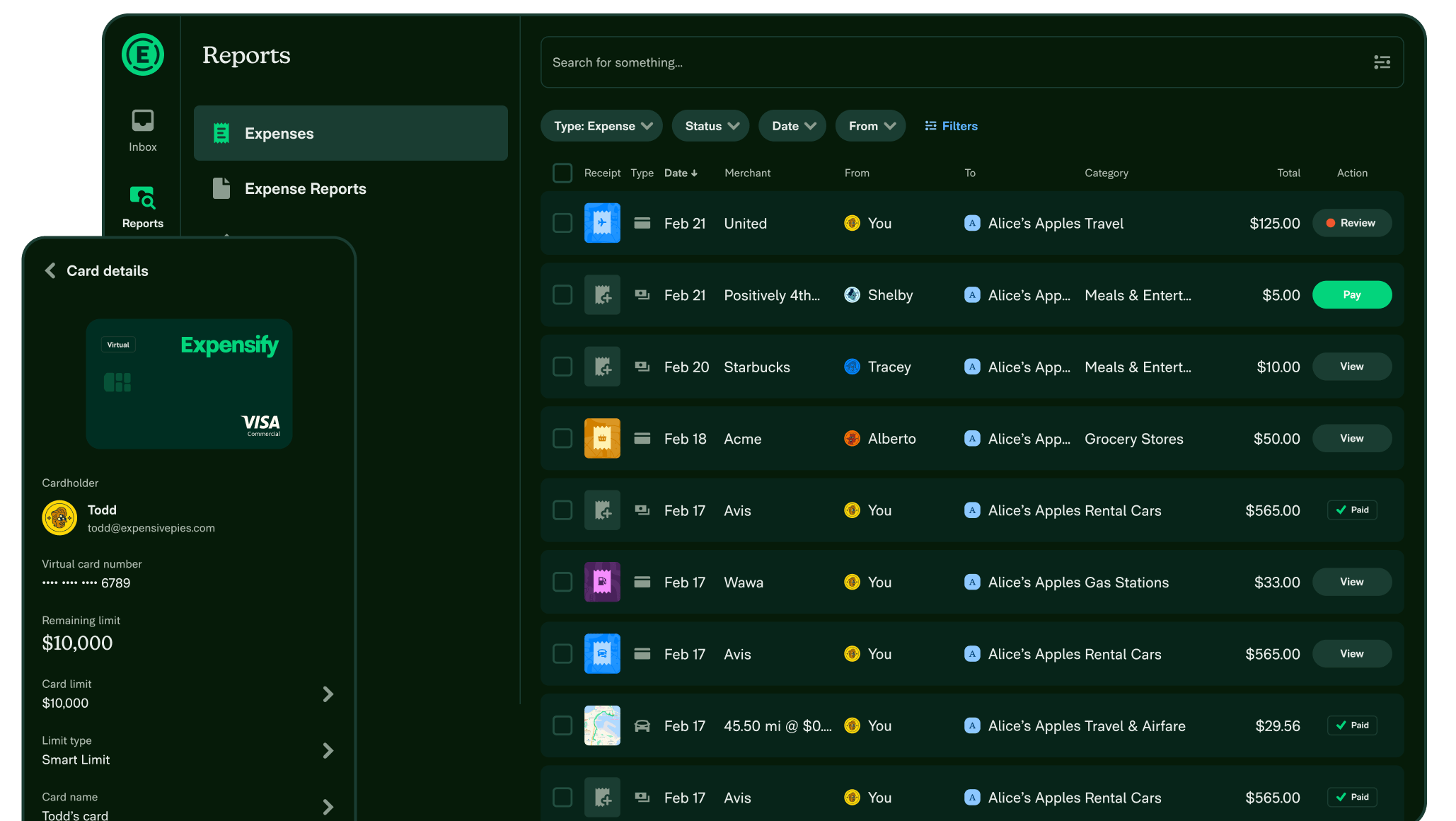1456x821 pixels.
Task: Open search filter settings icon in search bar
Action: point(1382,62)
